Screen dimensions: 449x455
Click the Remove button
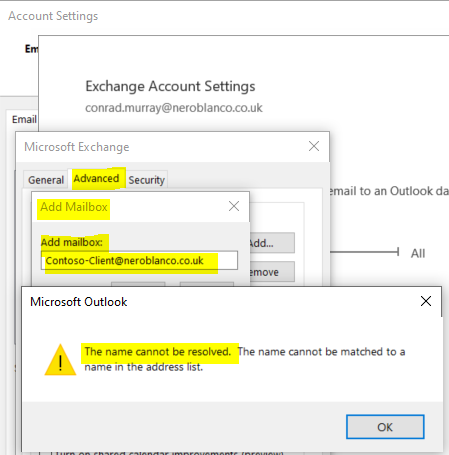271,272
